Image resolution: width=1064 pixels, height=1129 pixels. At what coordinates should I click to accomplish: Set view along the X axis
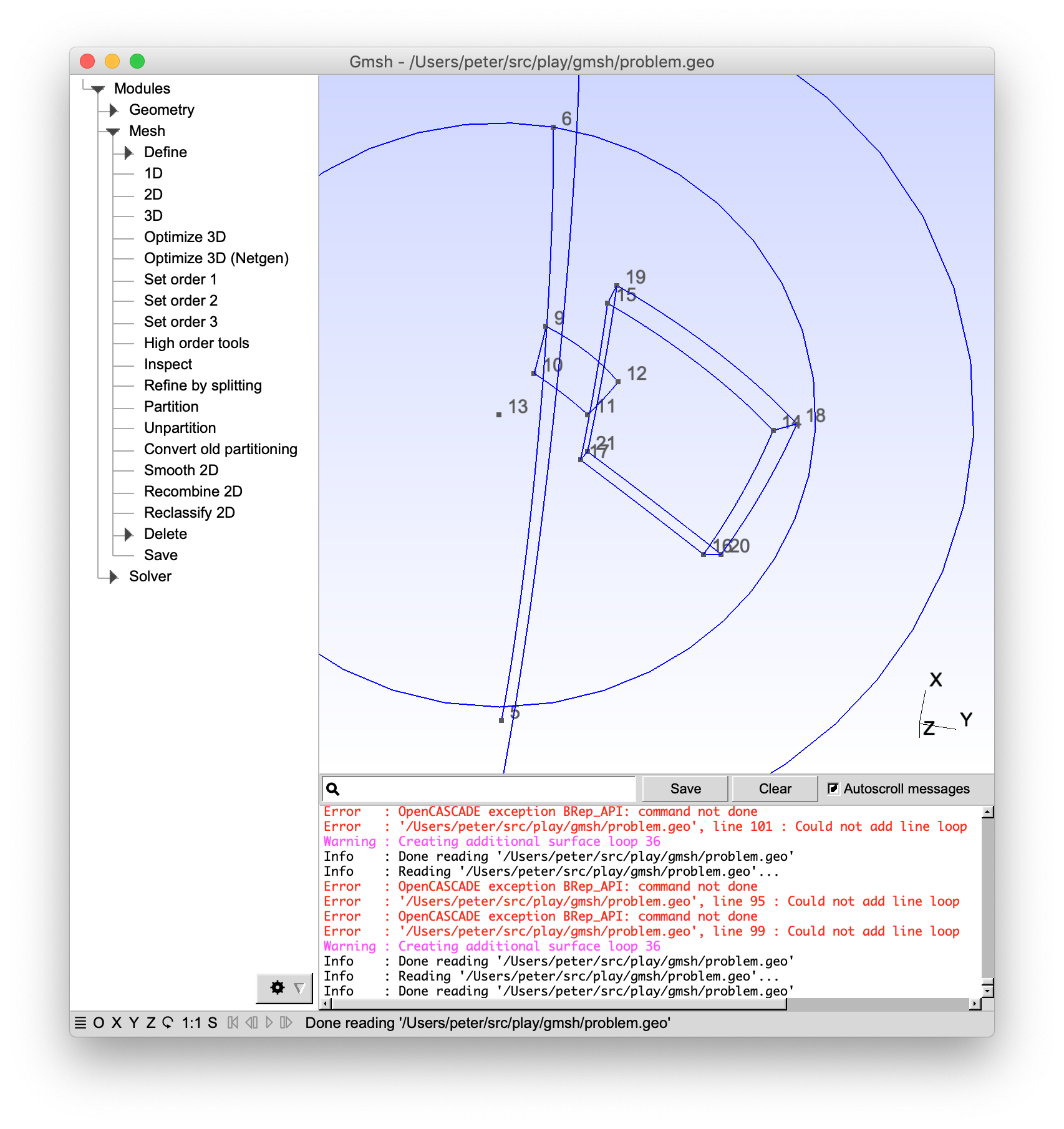point(117,1023)
